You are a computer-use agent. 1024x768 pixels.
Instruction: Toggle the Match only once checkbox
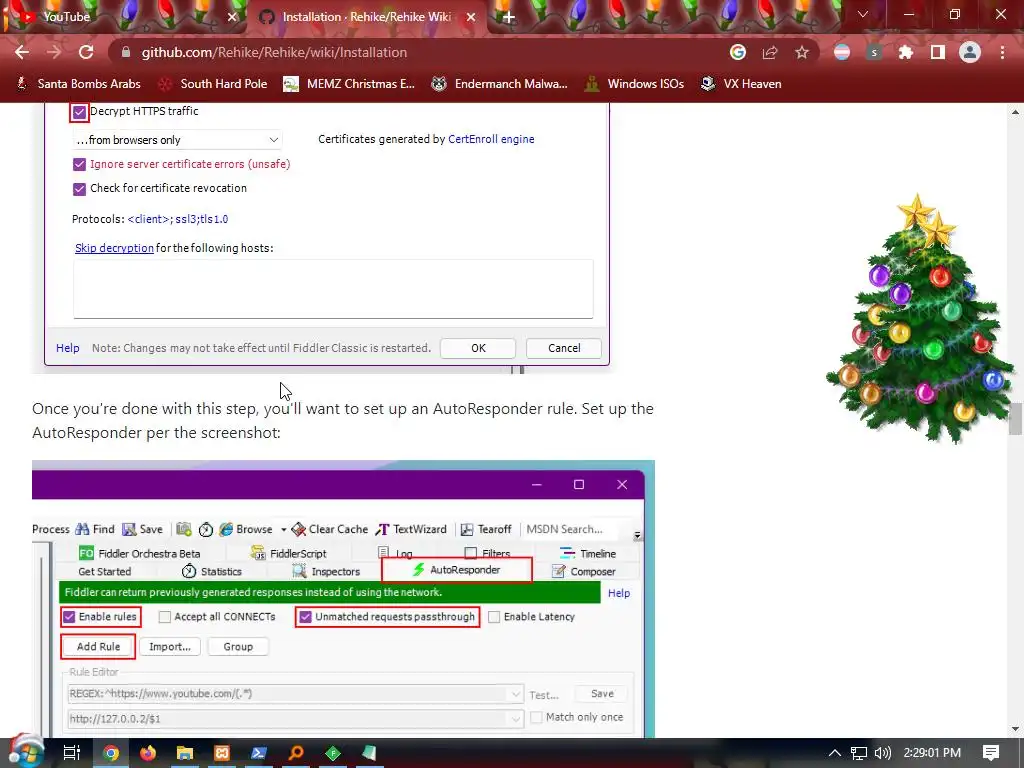pos(536,717)
